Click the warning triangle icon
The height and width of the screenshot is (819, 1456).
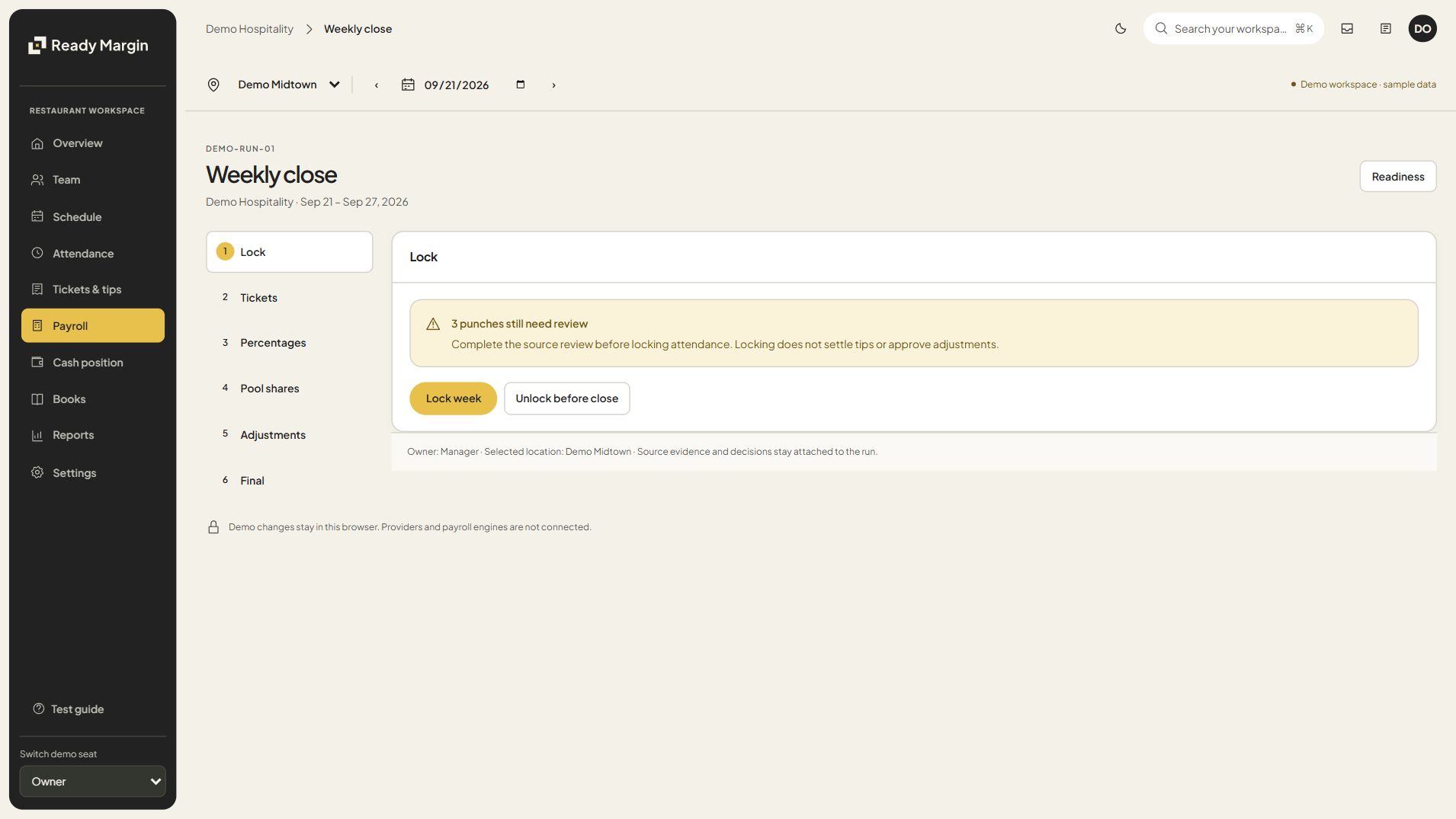[x=433, y=324]
